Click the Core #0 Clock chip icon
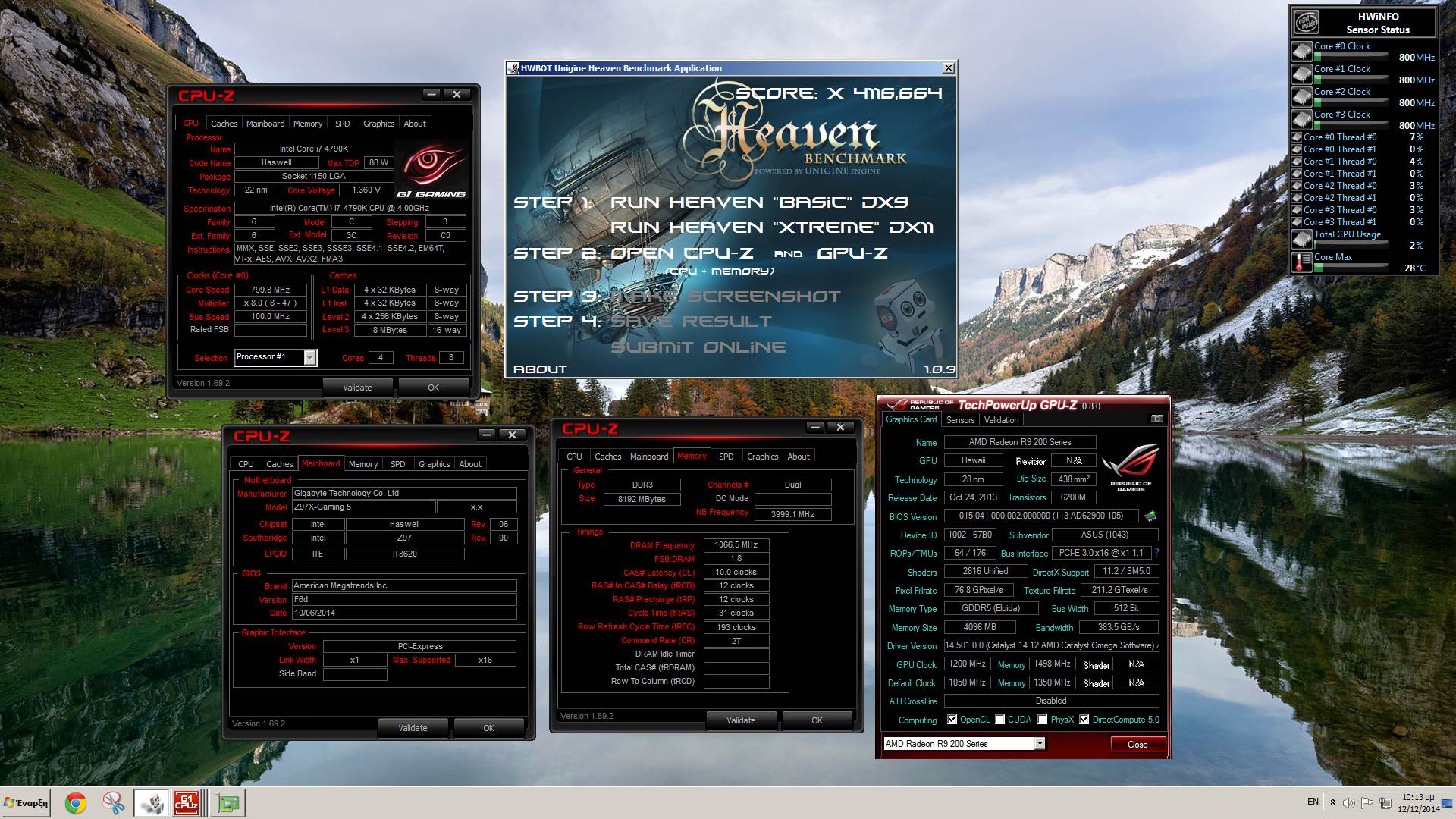The width and height of the screenshot is (1456, 819). 1302,52
